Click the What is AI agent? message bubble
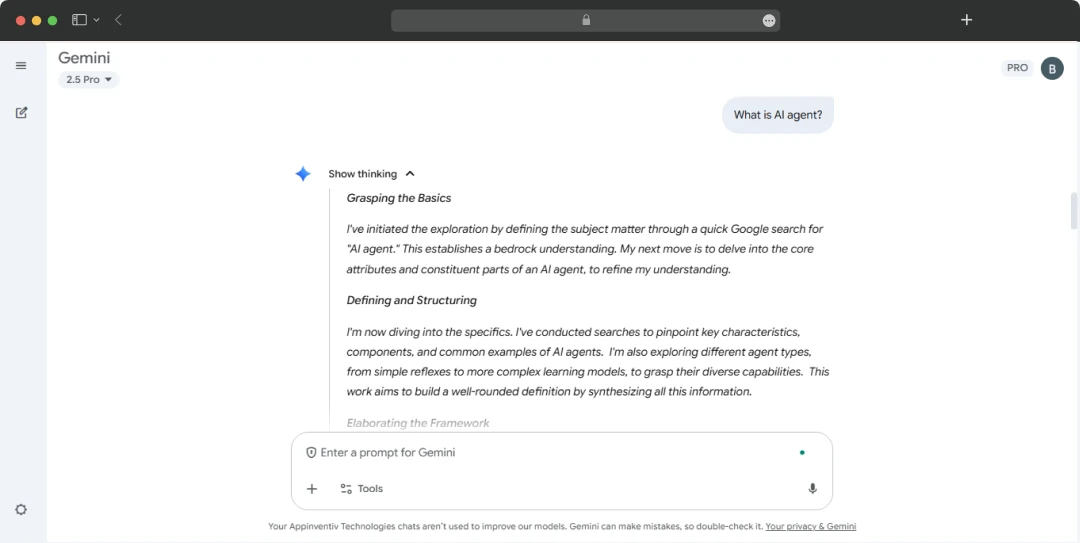The height and width of the screenshot is (543, 1080). pyautogui.click(x=778, y=115)
